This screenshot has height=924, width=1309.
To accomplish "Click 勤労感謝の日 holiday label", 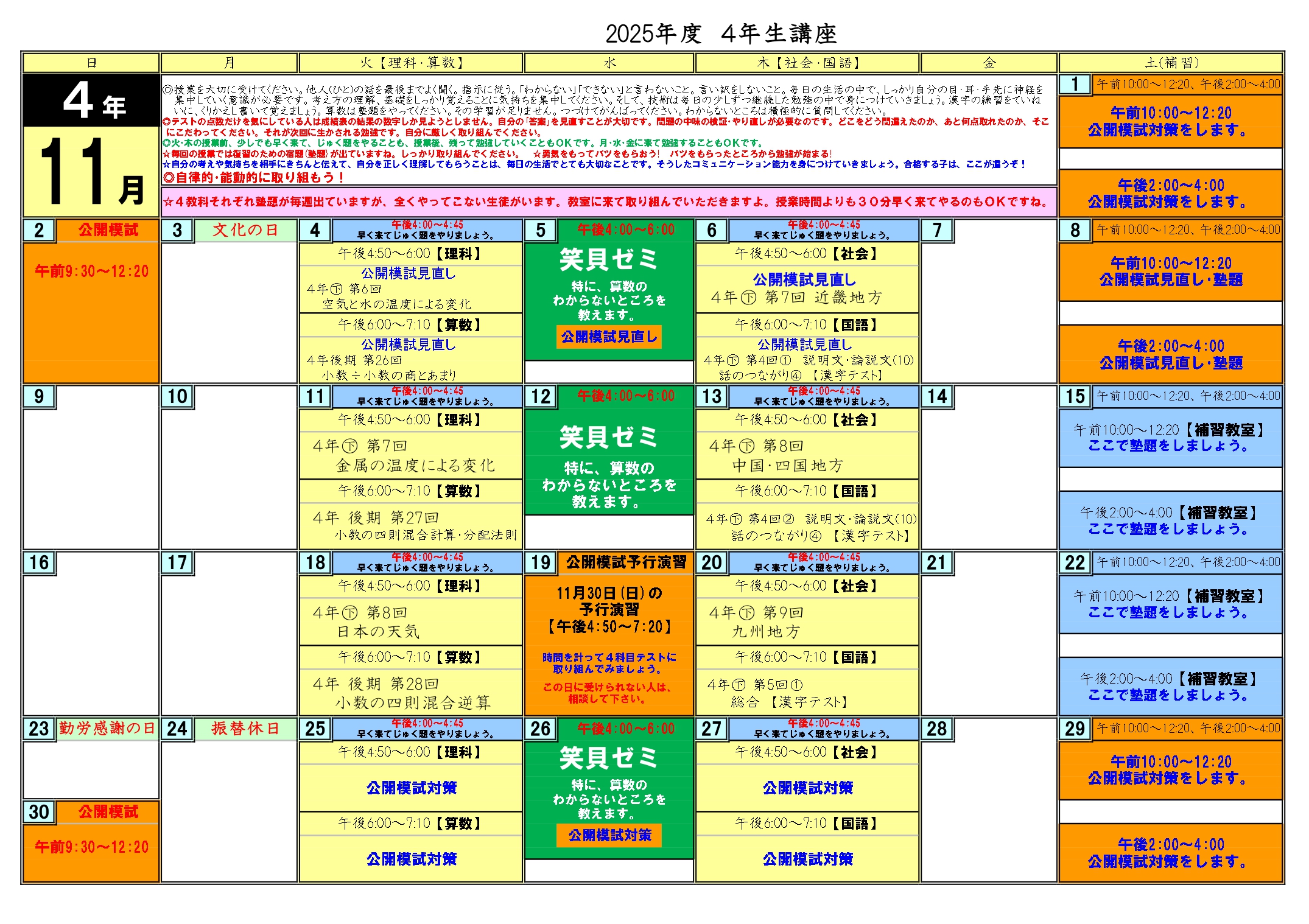I will click(x=107, y=729).
